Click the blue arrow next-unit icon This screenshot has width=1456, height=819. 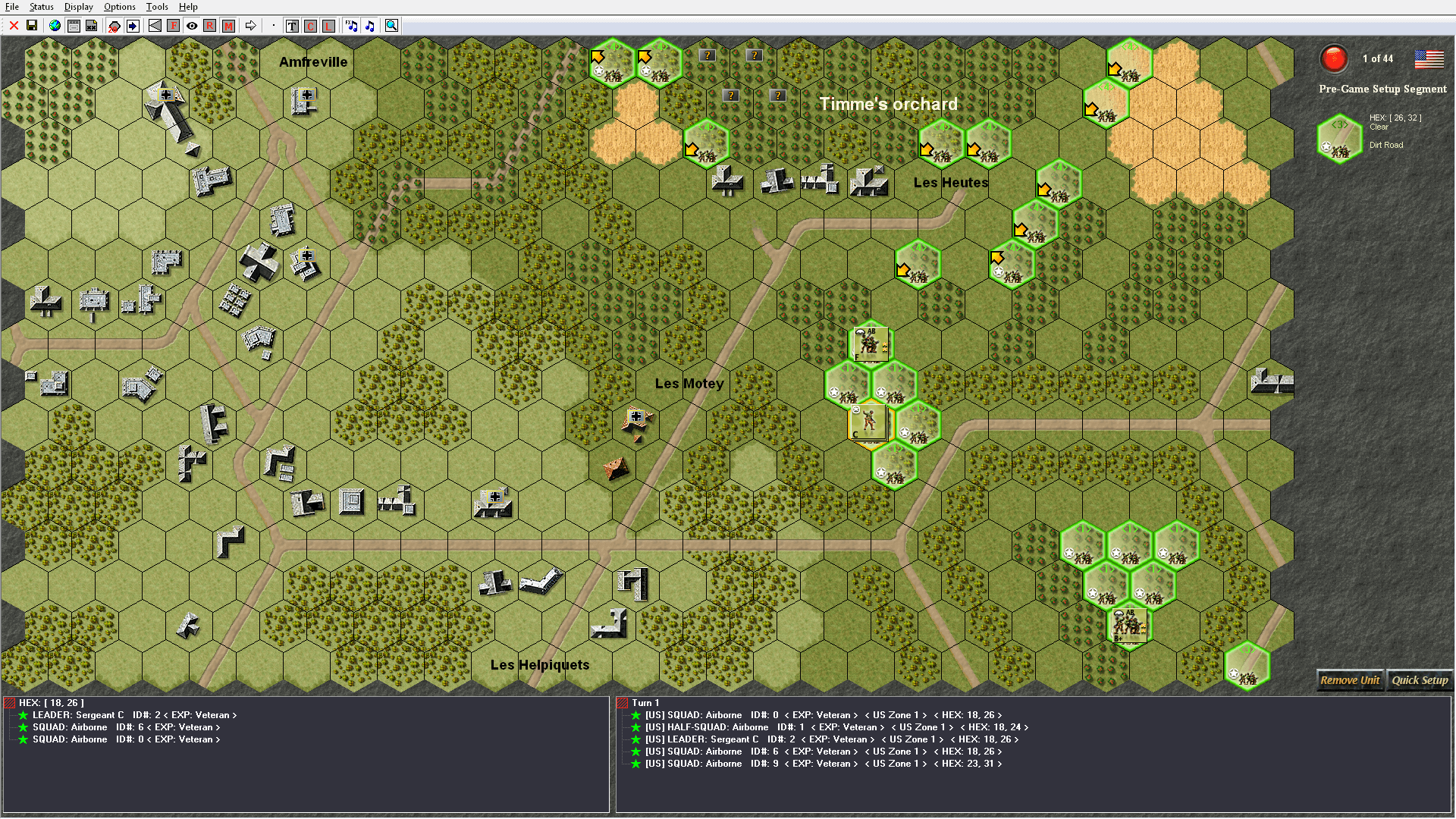[x=133, y=26]
